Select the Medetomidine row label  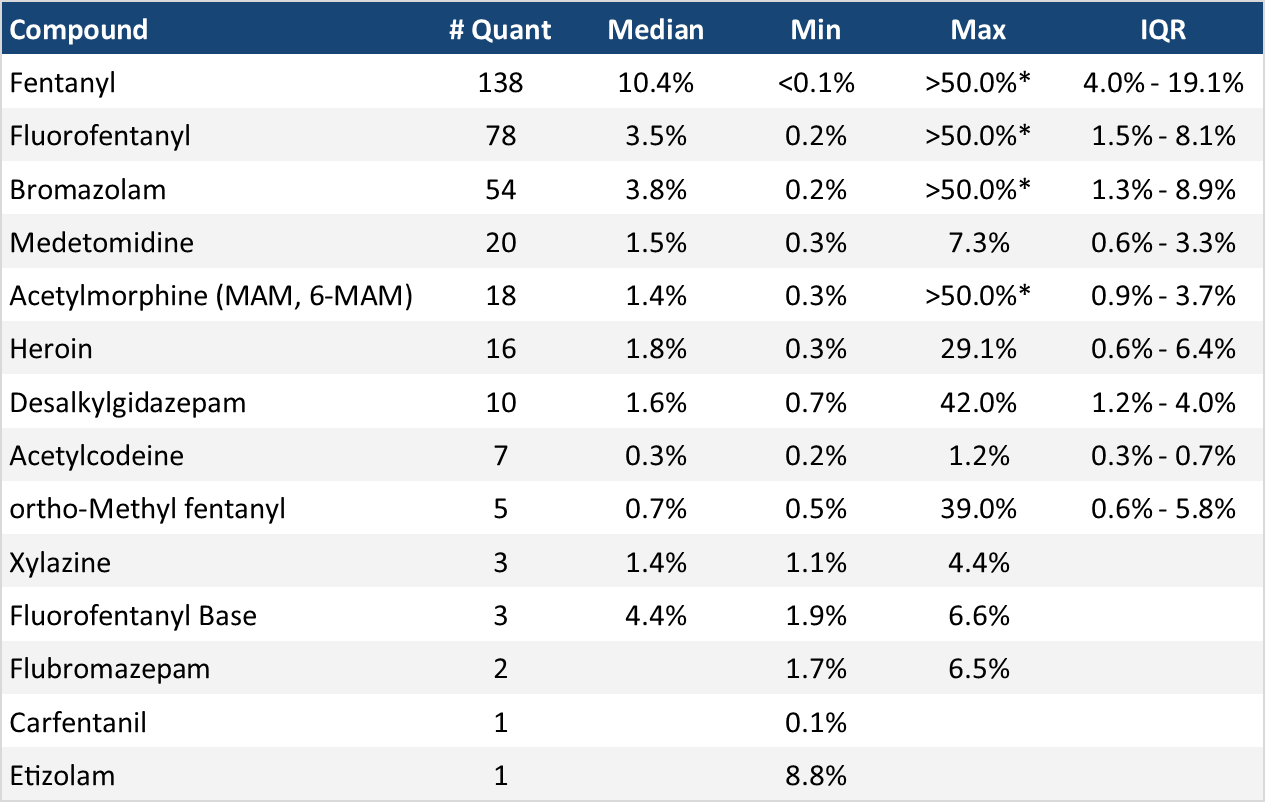(102, 242)
